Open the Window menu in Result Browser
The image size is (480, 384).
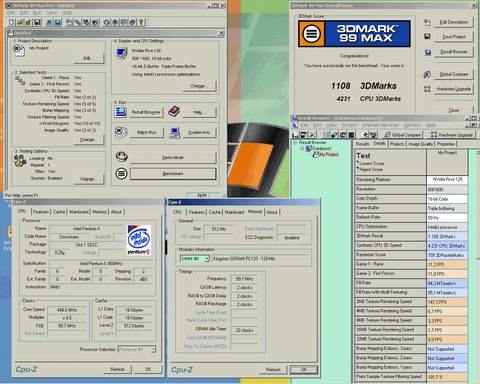point(412,125)
